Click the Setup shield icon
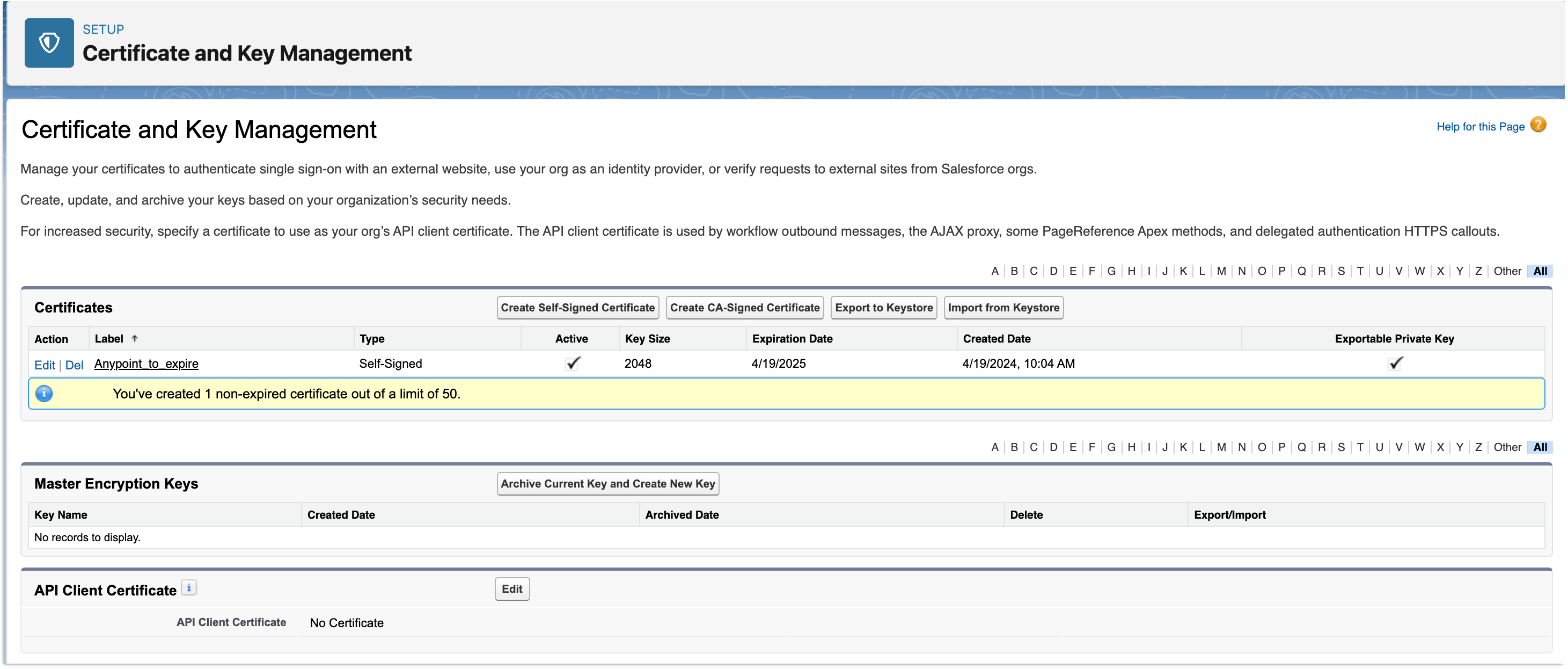The height and width of the screenshot is (669, 1568). pos(49,42)
